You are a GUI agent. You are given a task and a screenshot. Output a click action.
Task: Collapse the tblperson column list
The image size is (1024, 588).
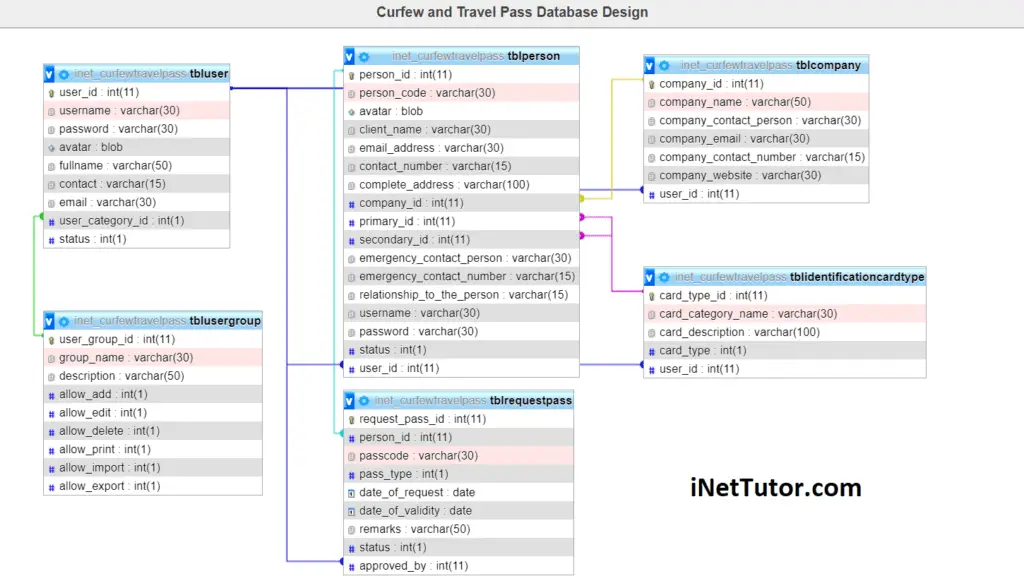tap(348, 56)
